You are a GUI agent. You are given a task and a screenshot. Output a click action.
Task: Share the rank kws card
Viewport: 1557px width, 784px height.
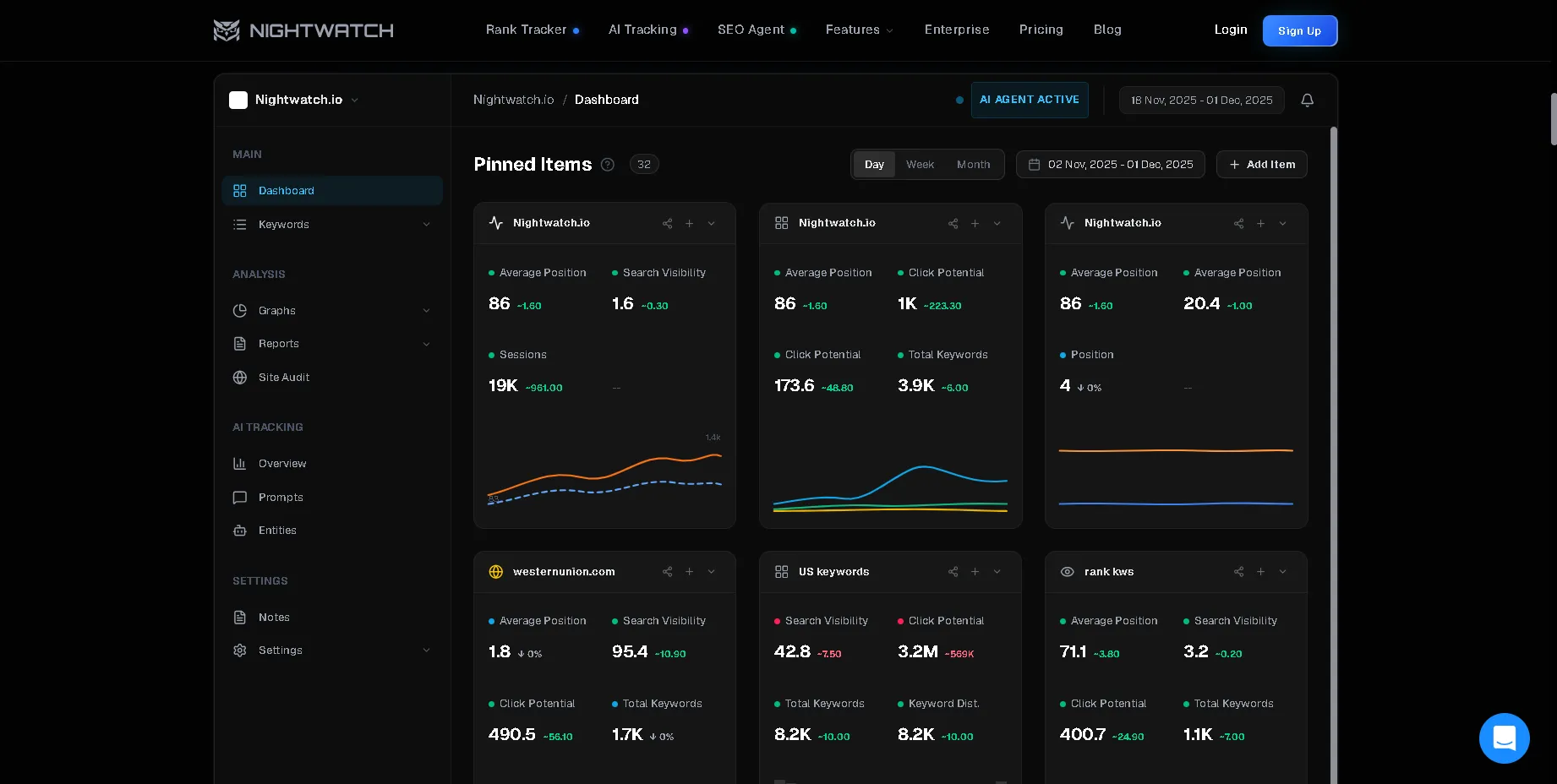tap(1239, 572)
